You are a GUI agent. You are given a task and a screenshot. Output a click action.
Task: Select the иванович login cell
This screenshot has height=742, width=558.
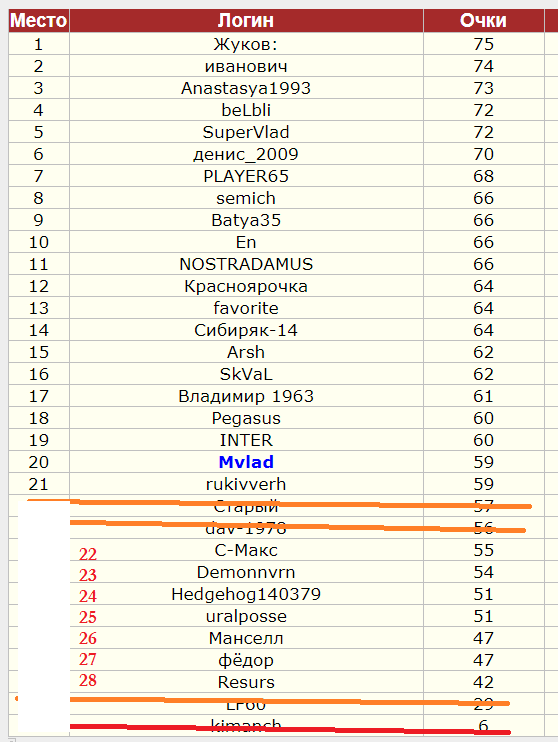(x=246, y=66)
